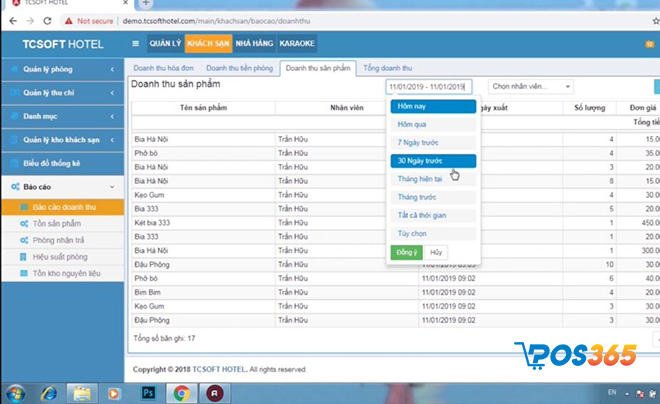The height and width of the screenshot is (404, 660).
Task: Click the browser address bar URL
Action: 216,21
